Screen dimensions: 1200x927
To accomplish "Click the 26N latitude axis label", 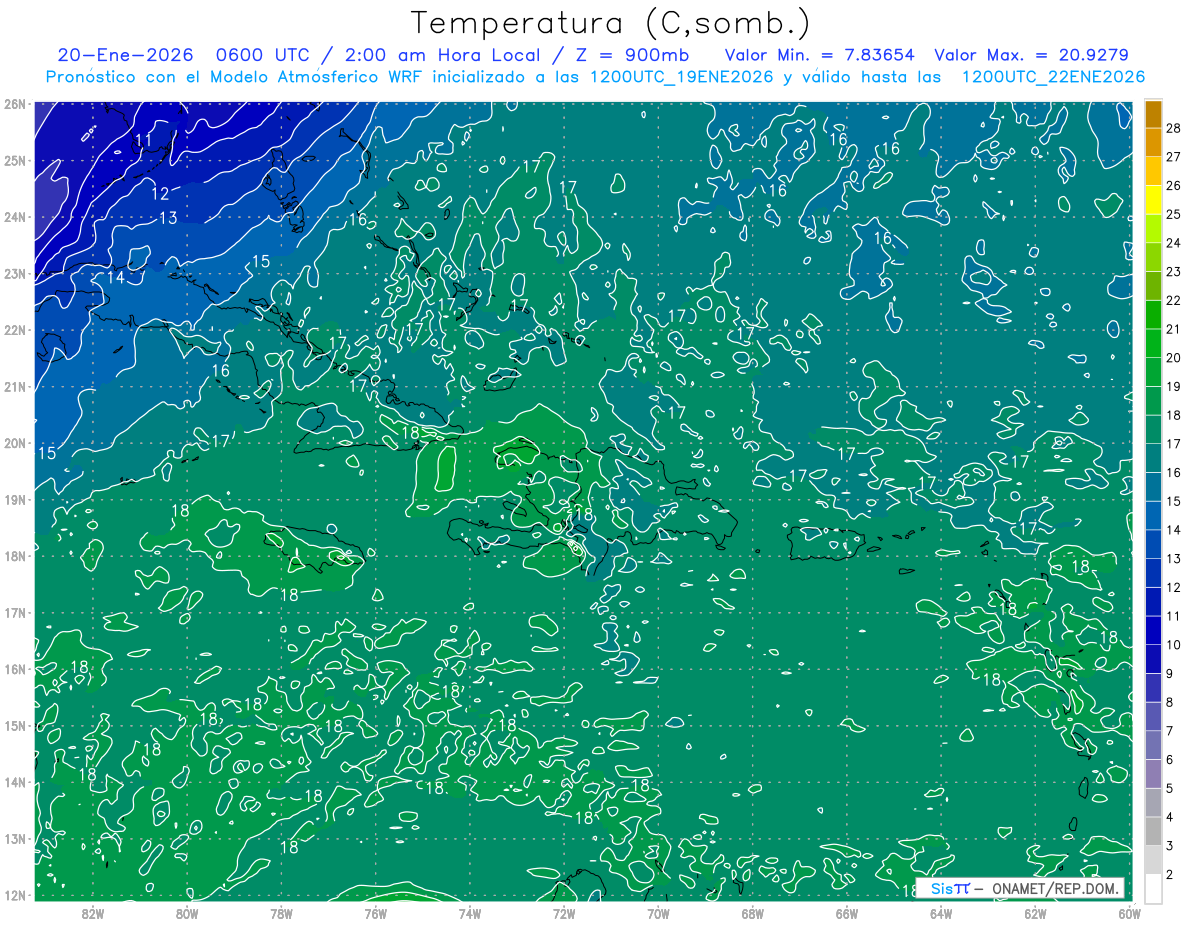I will coord(14,103).
